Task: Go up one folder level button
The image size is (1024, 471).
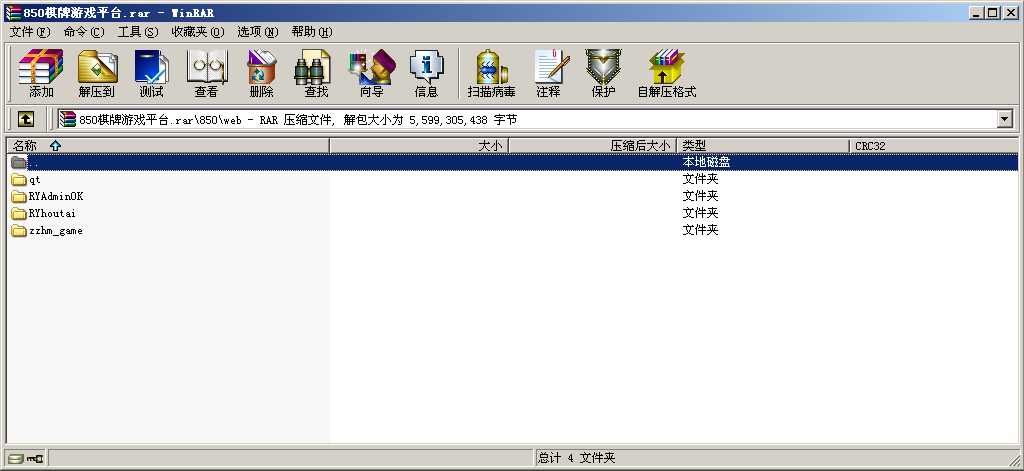Action: 25,119
